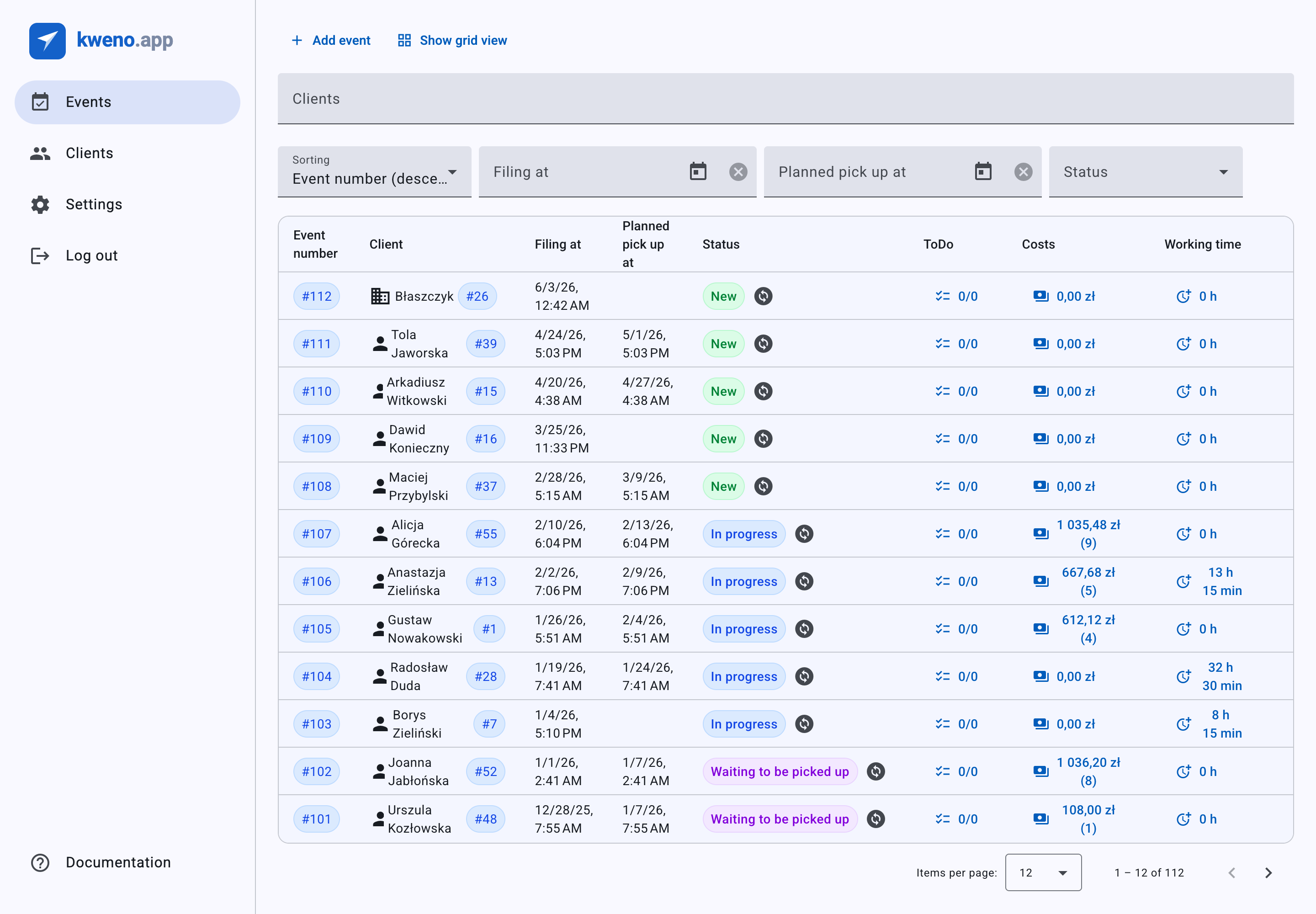Image resolution: width=1316 pixels, height=914 pixels.
Task: Open client #52 Joanna Jabłońska
Action: point(486,771)
